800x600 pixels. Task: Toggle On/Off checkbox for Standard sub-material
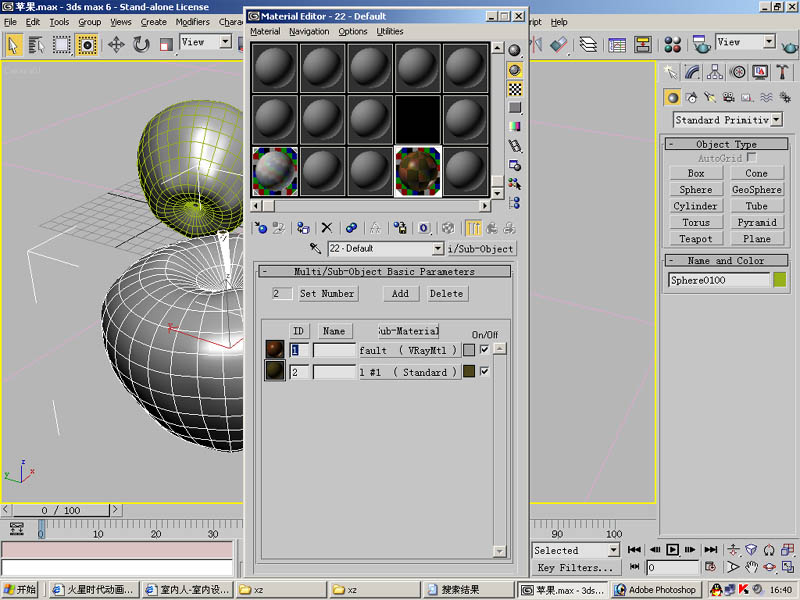[484, 371]
